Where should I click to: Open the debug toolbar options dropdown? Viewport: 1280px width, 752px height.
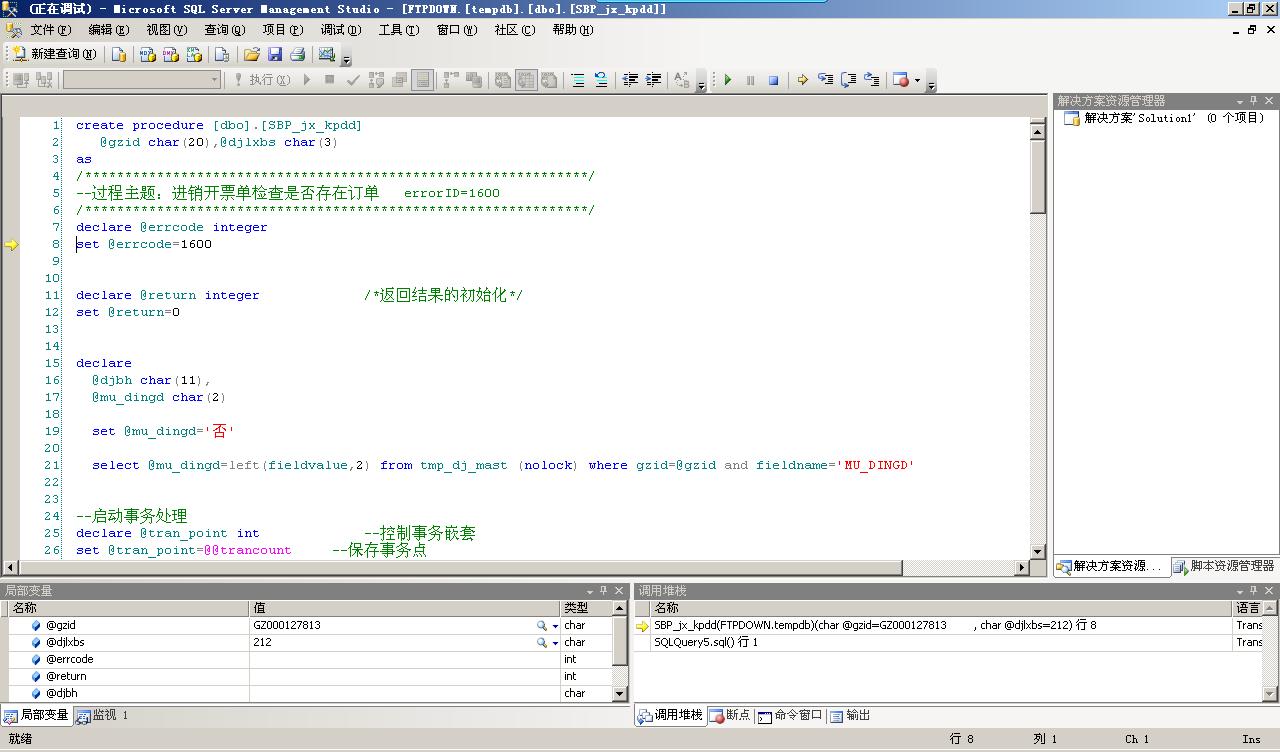click(931, 83)
